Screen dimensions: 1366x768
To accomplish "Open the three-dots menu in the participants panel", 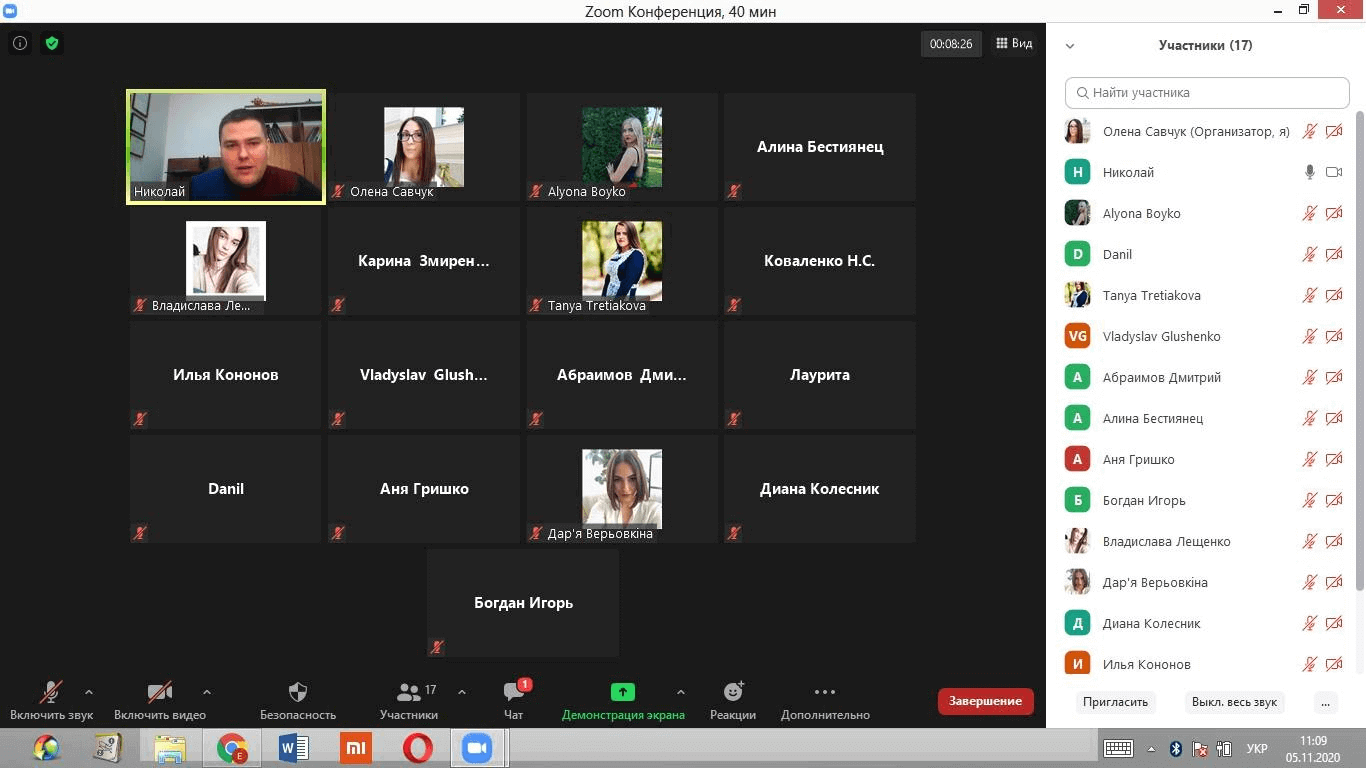I will click(1325, 702).
